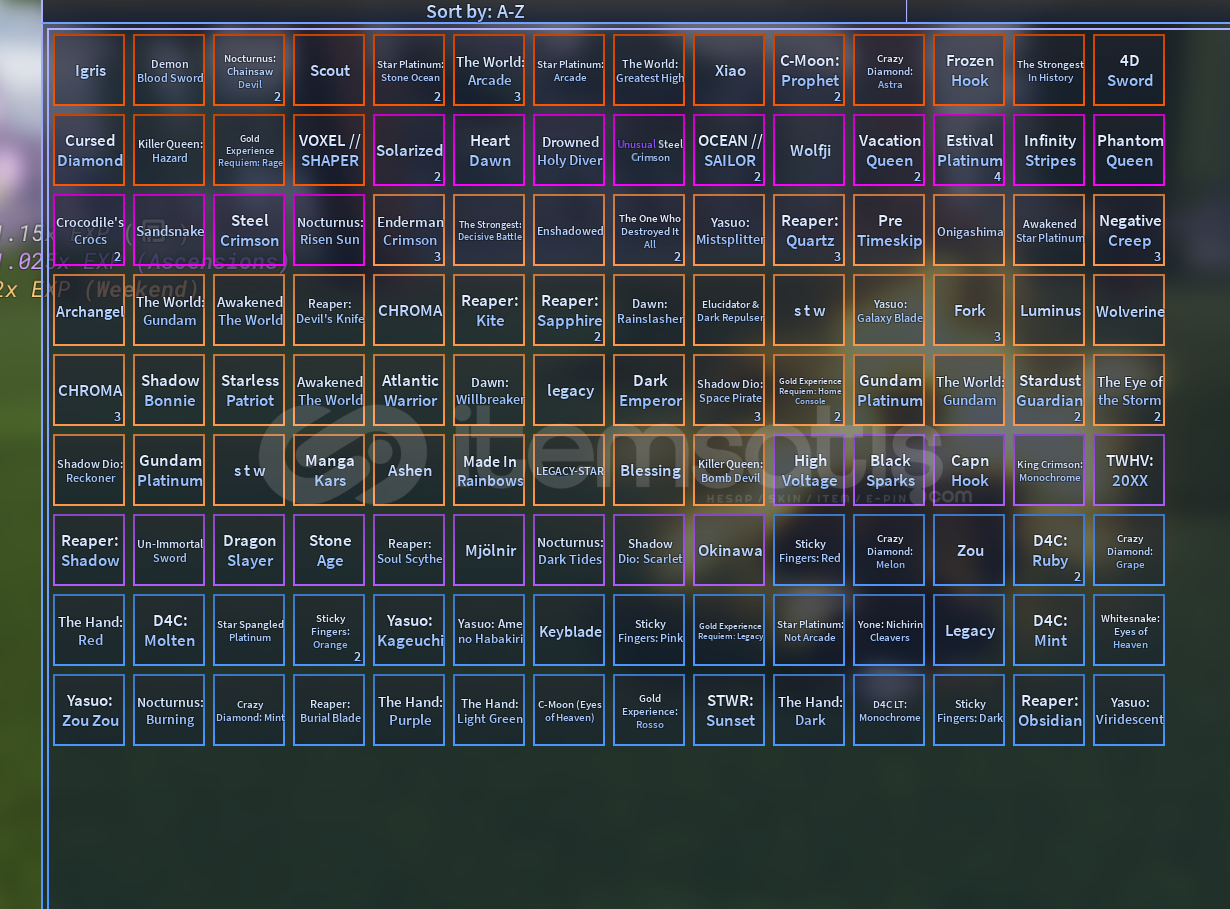Select the Igris skin tile

tap(90, 71)
